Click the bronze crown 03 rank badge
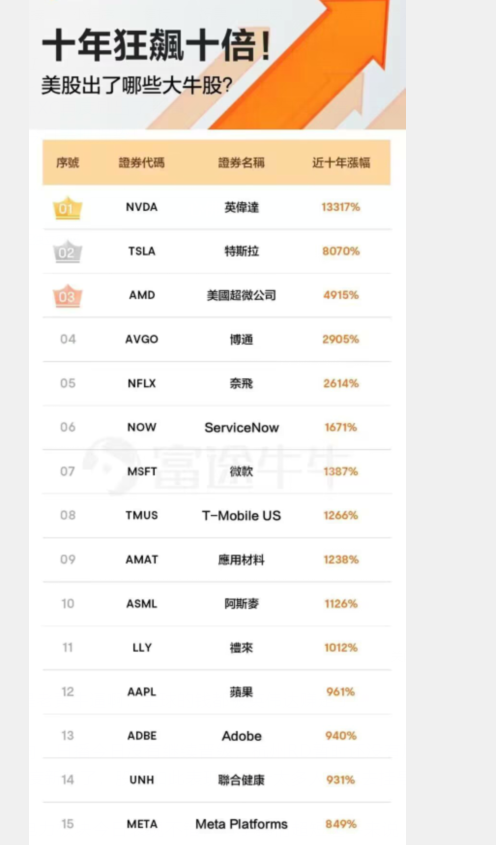496x845 pixels. click(x=67, y=296)
